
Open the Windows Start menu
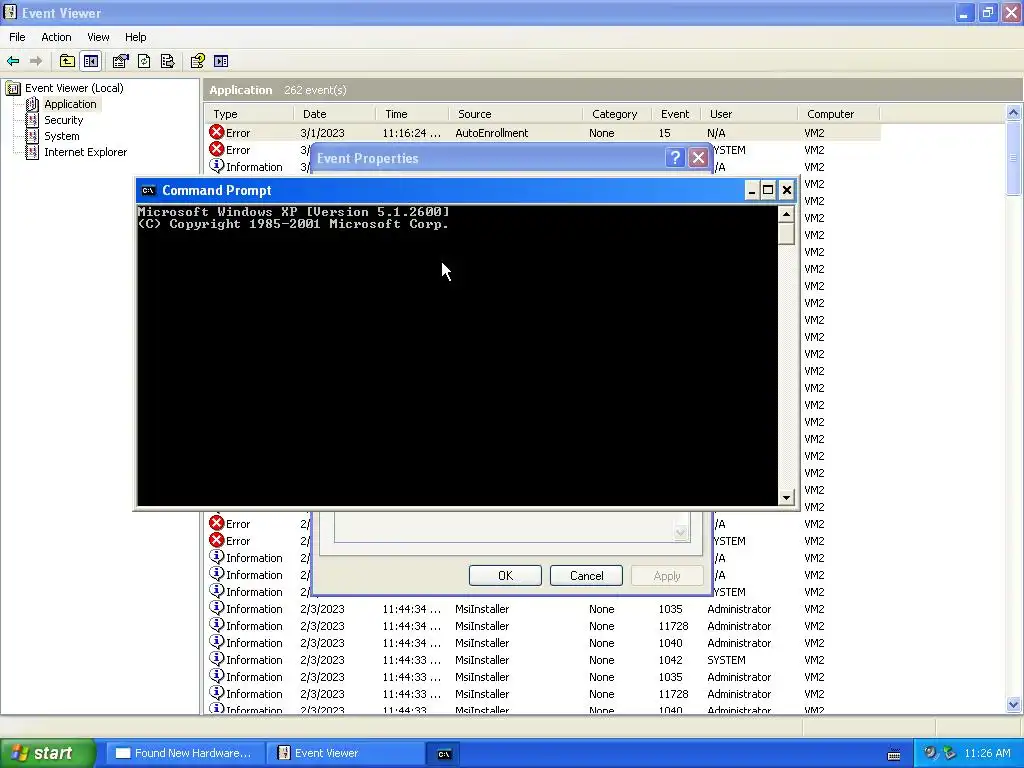(x=46, y=753)
